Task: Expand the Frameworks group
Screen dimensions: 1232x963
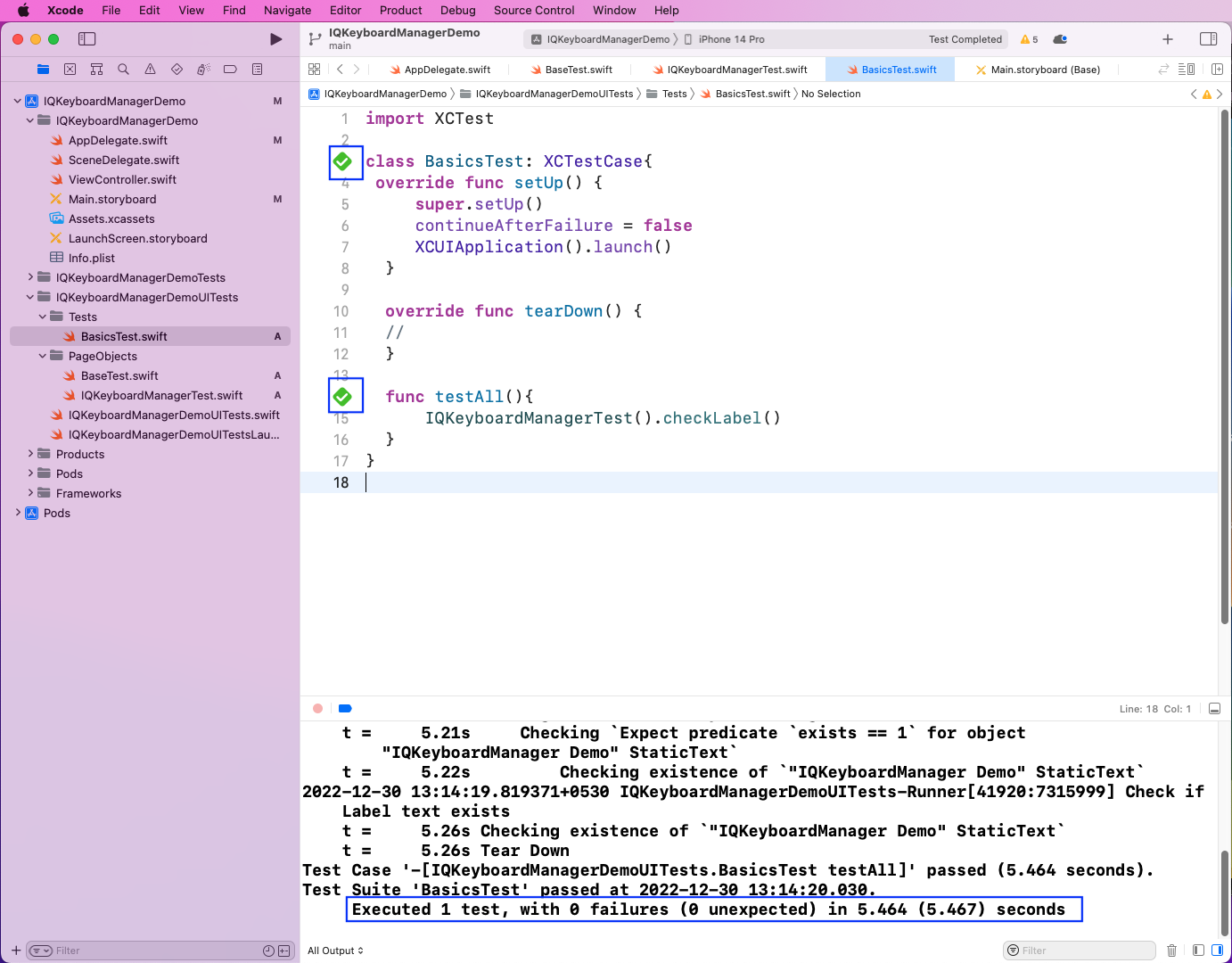Action: tap(30, 493)
